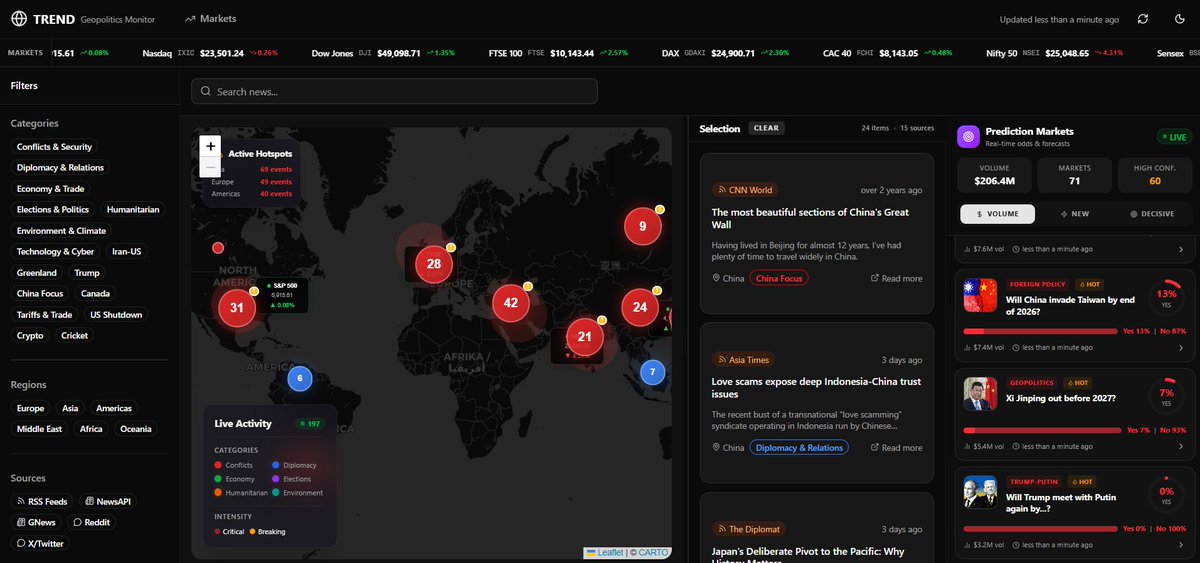Open the map cluster marker 24
Viewport: 1200px width, 563px height.
coord(640,307)
